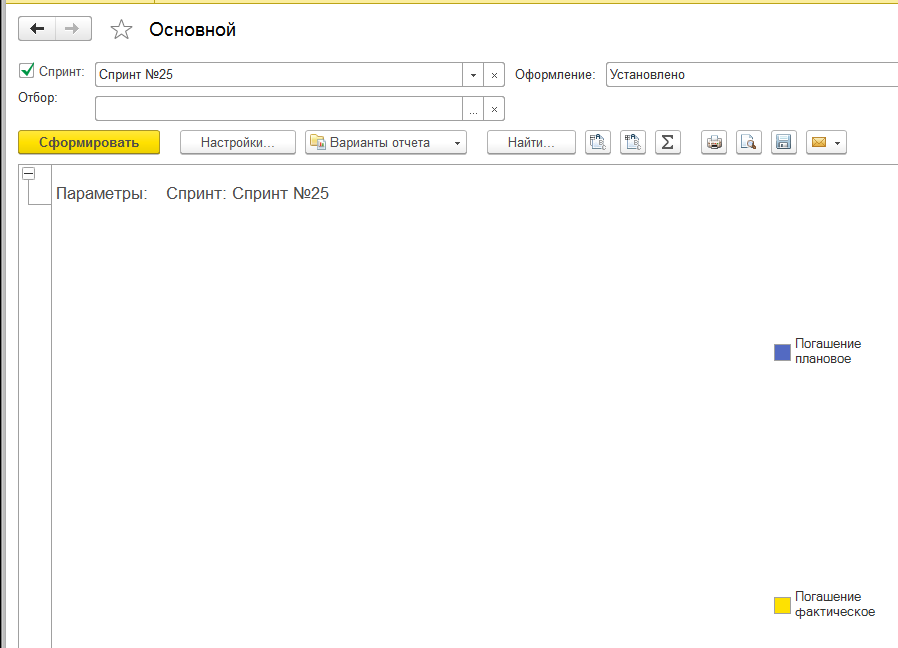Open the email button dropdown arrow
The width and height of the screenshot is (898, 648).
point(838,143)
